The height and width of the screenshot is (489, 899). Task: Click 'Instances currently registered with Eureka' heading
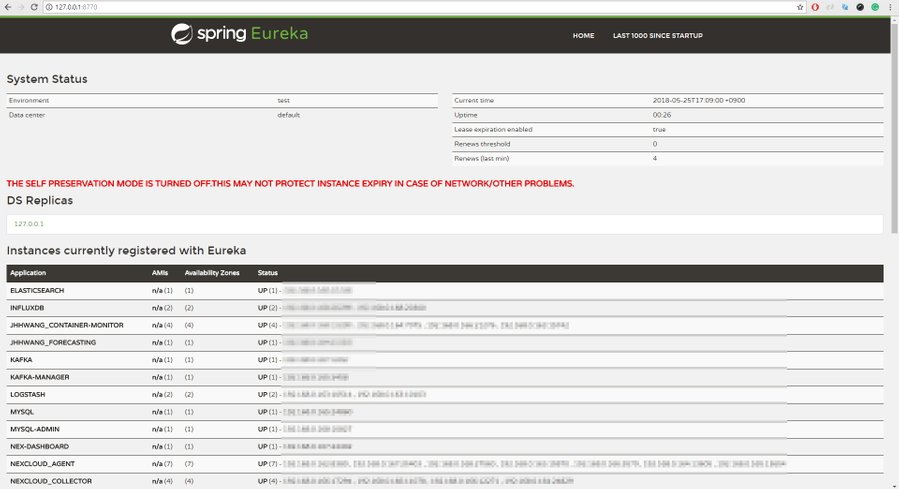coord(126,251)
